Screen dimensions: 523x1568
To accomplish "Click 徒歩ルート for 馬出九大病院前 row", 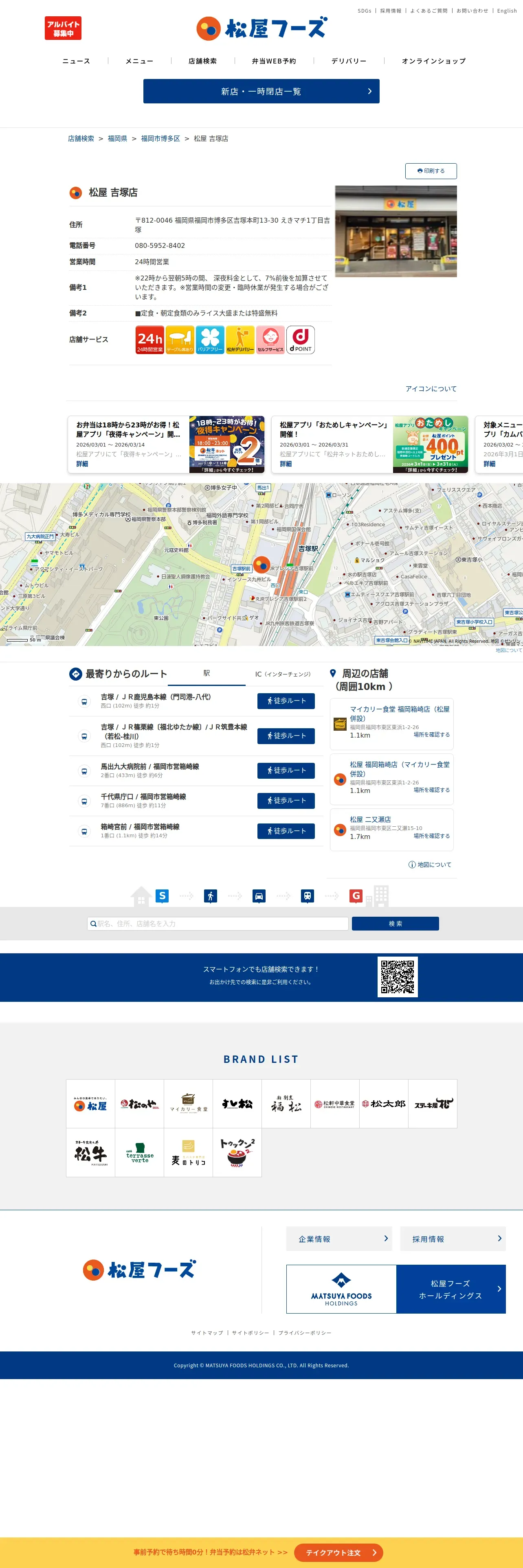I will coord(286,770).
